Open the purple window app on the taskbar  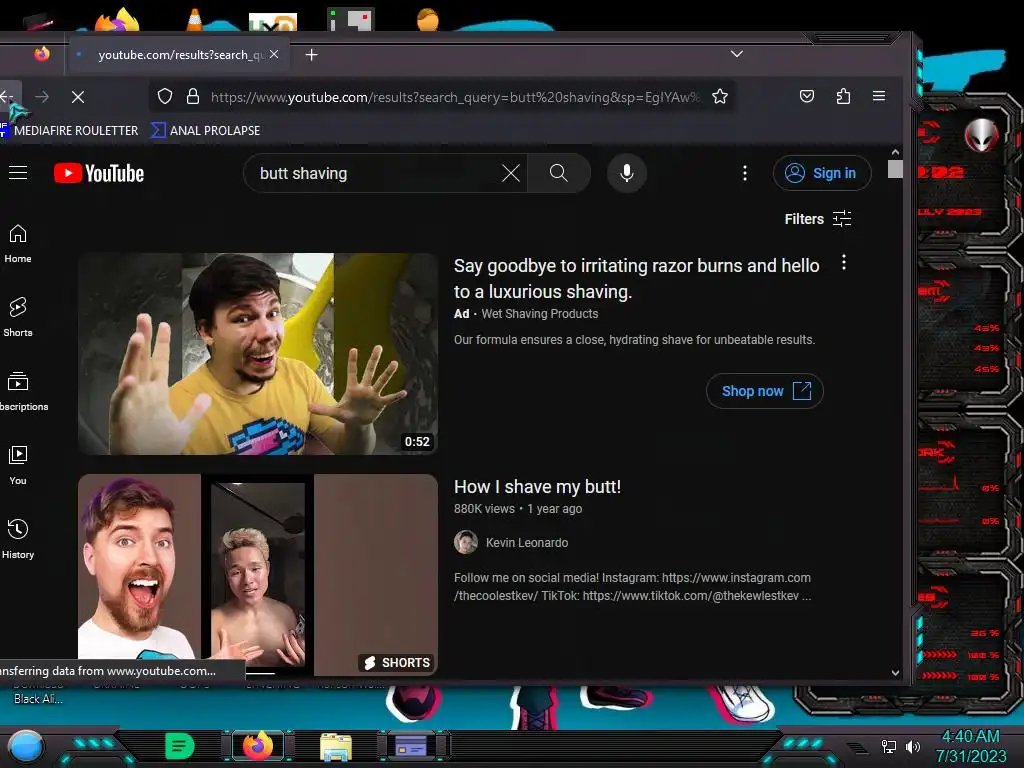[411, 746]
